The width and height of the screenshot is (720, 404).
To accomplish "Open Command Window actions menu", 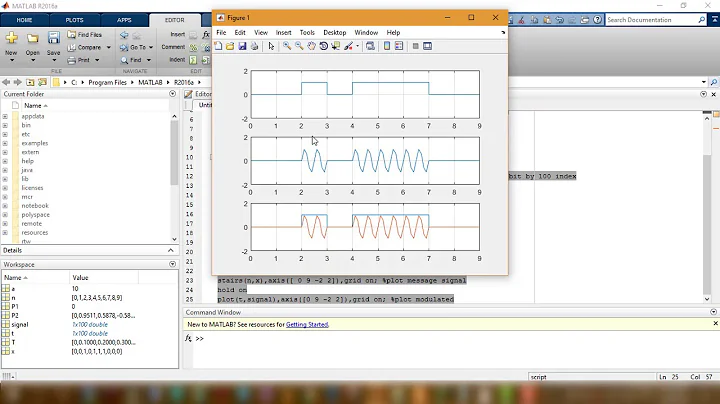I will 713,312.
